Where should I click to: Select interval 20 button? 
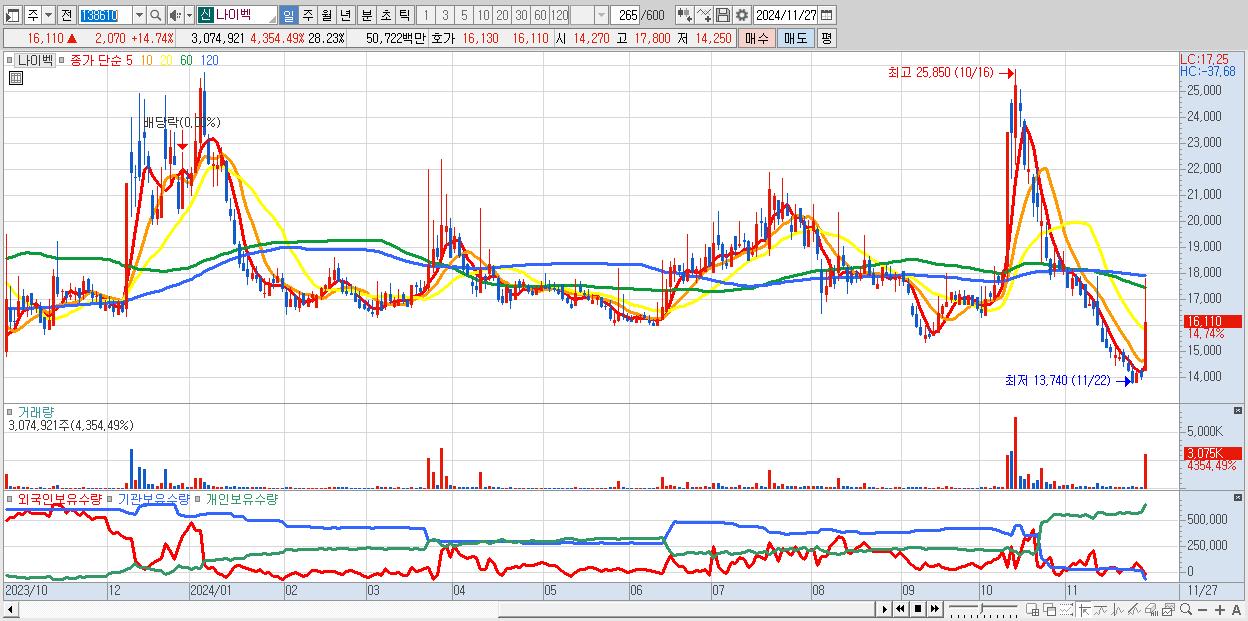click(x=502, y=15)
